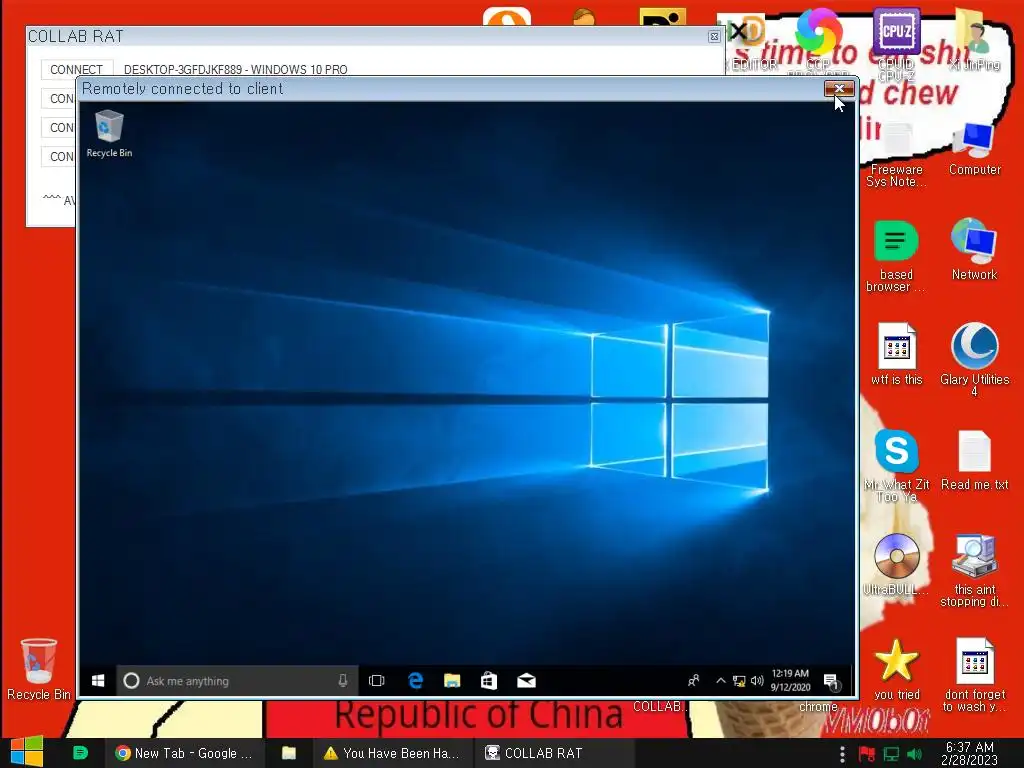Image resolution: width=1024 pixels, height=768 pixels.
Task: Select the Skype Mr What Zit icon
Action: [x=897, y=466]
